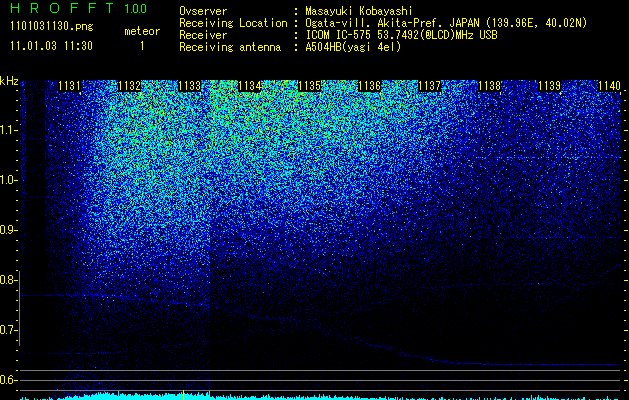Click the 1.0 kHz axis label

coord(9,180)
